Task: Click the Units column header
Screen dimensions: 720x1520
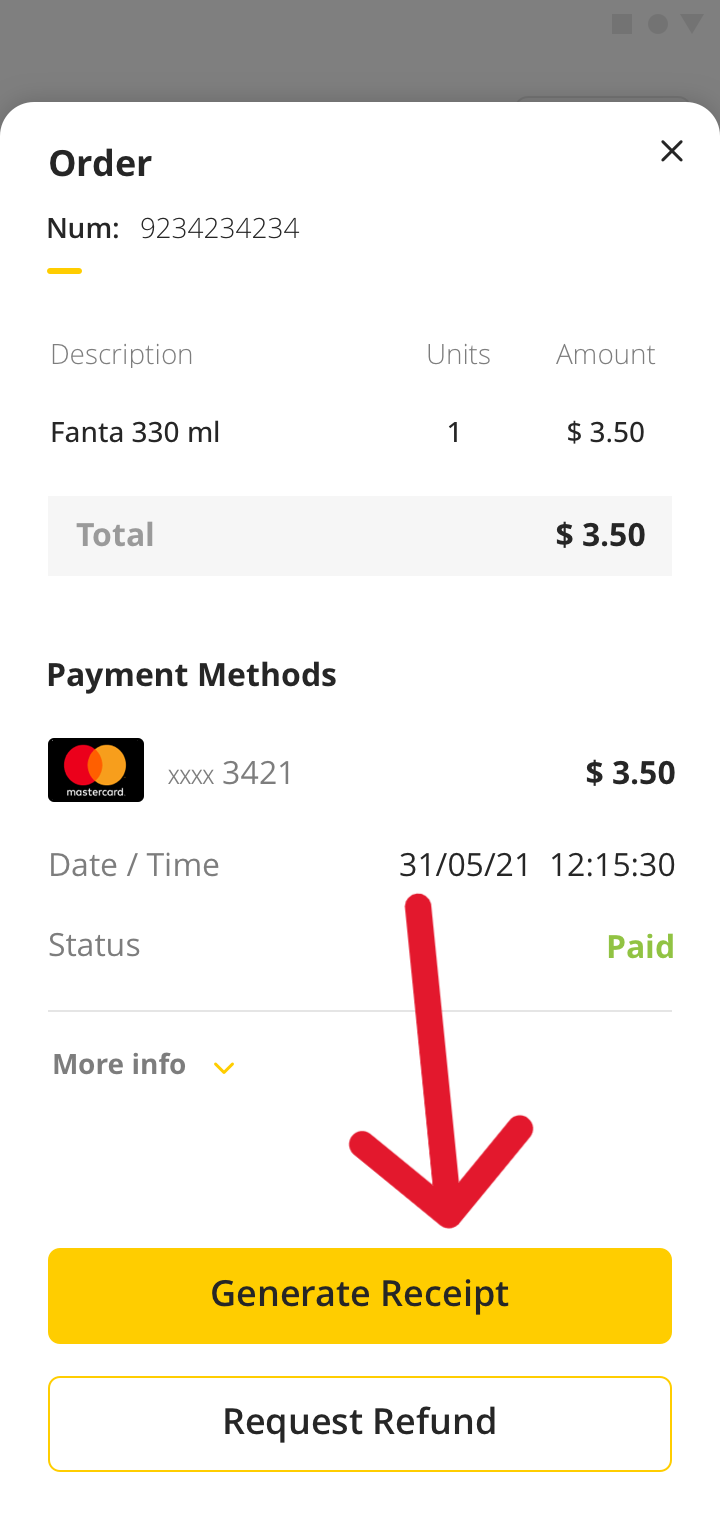Action: click(x=458, y=355)
